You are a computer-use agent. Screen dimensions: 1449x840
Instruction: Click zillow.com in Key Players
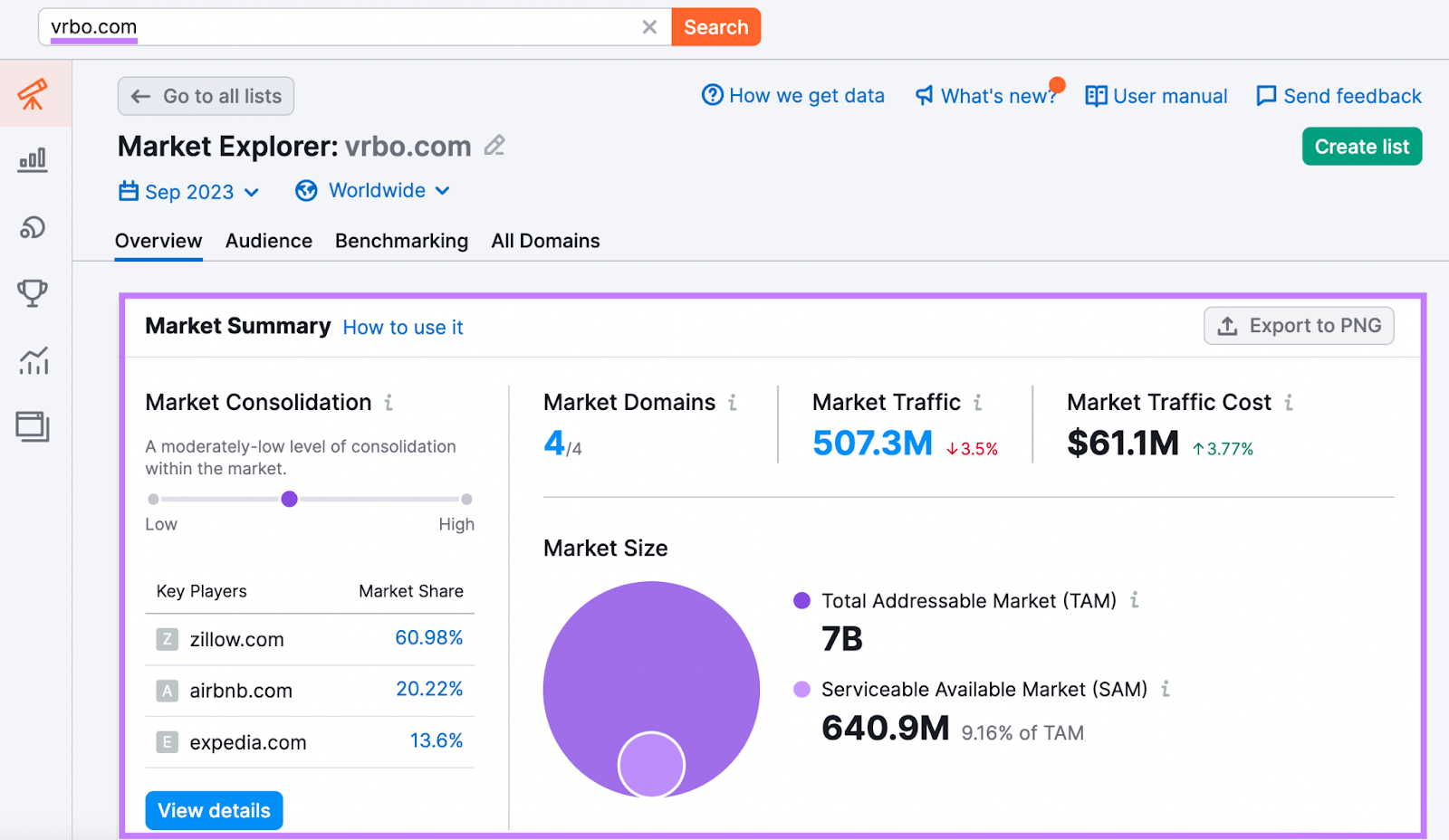click(x=236, y=640)
